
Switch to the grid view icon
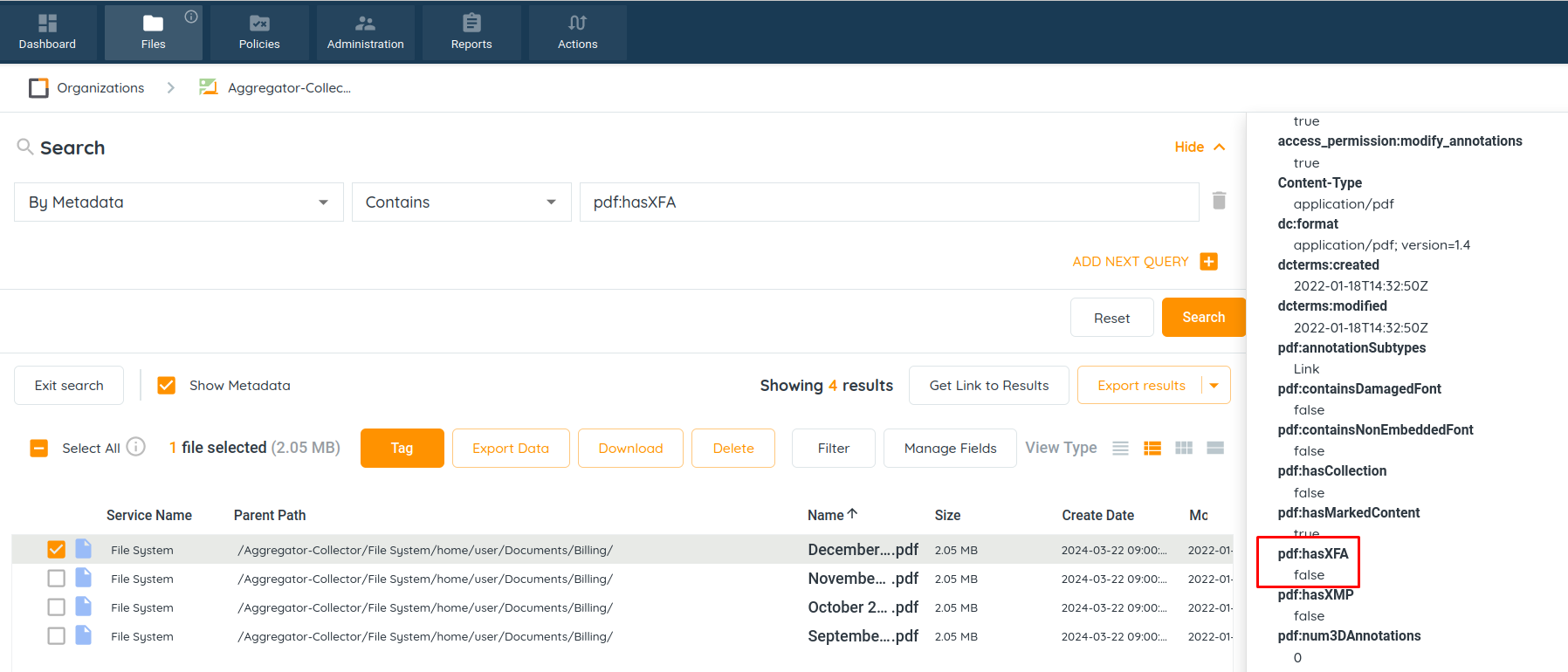tap(1183, 448)
